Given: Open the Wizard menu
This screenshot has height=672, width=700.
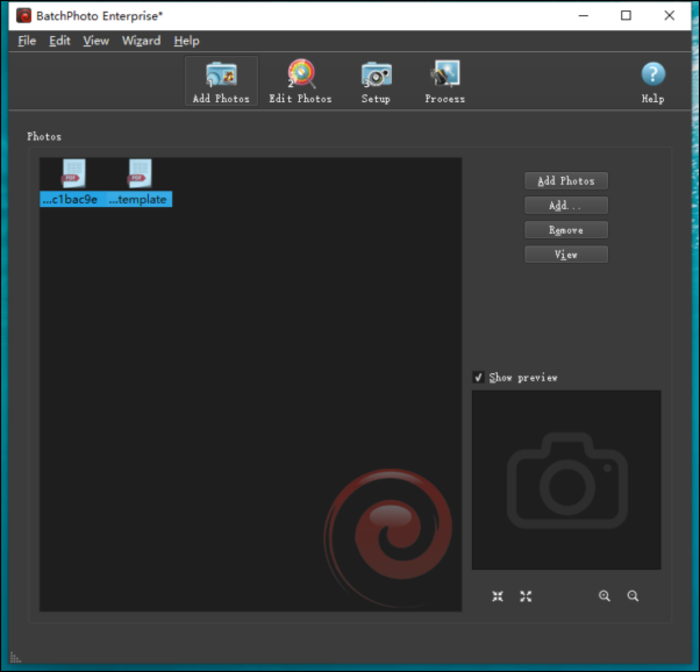Looking at the screenshot, I should pos(141,41).
